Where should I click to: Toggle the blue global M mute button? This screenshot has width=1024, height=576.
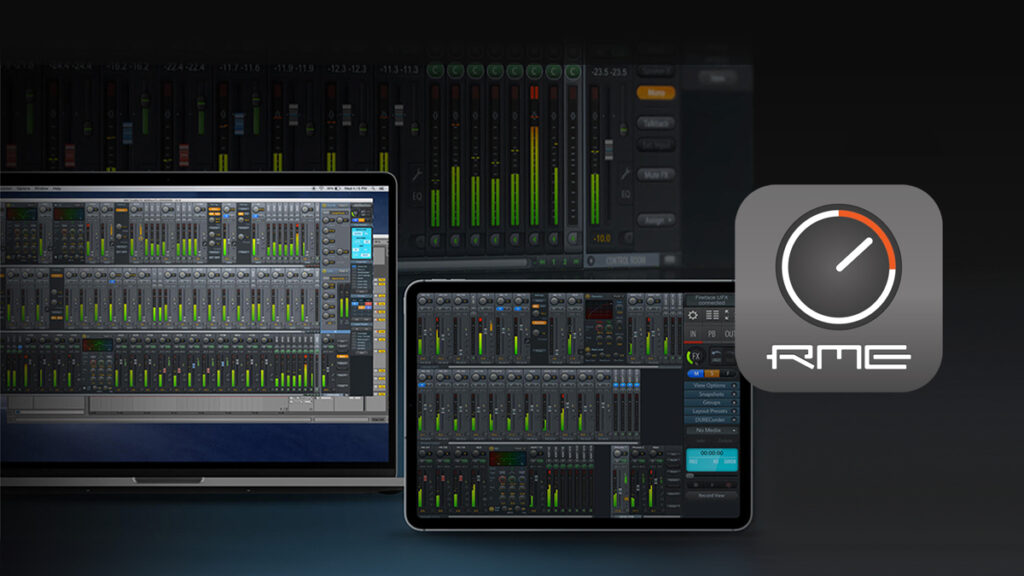point(696,374)
